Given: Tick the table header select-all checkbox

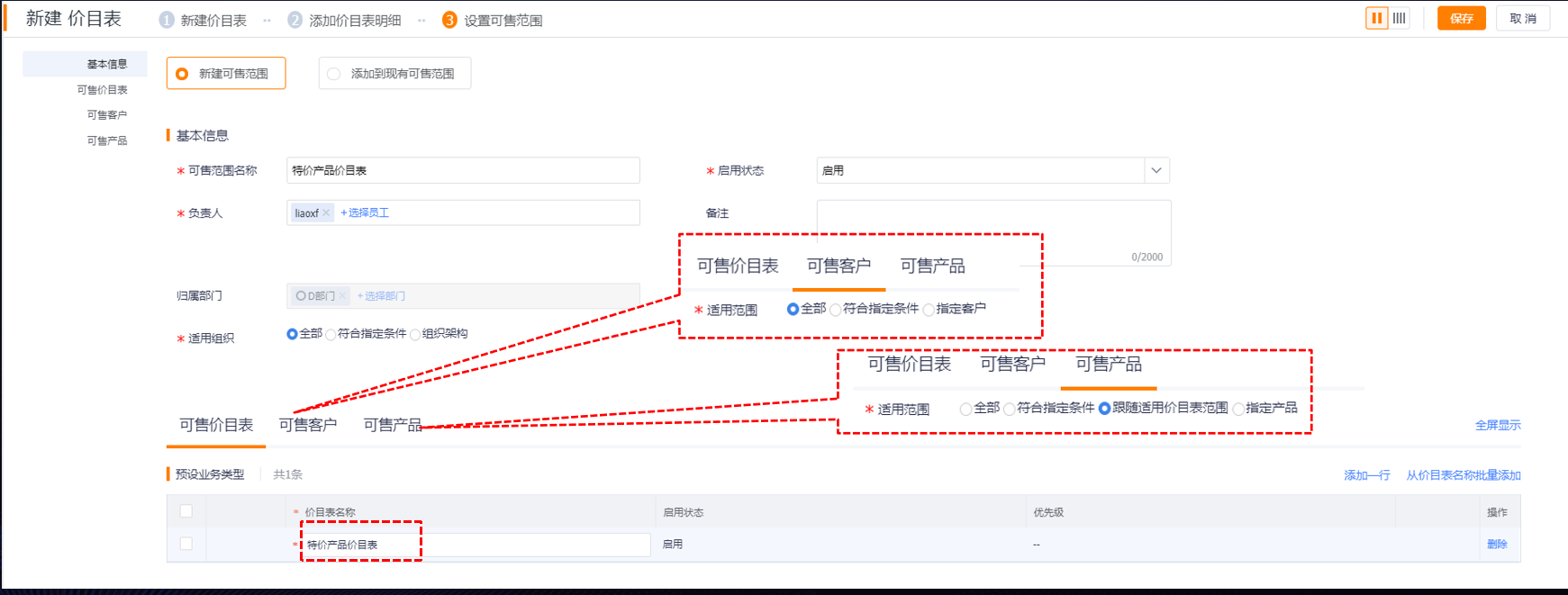Looking at the screenshot, I should (x=186, y=511).
